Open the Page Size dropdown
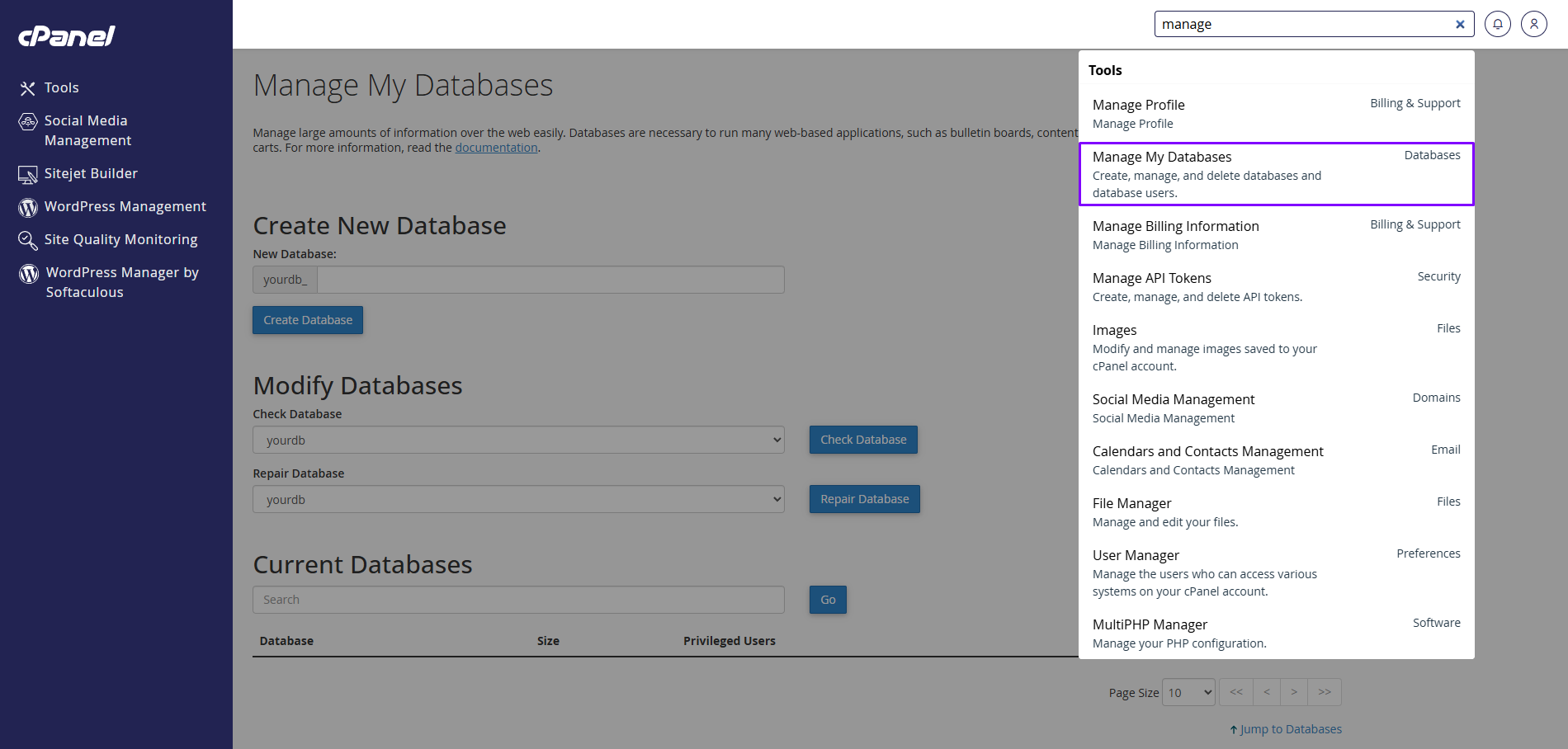 (1188, 692)
